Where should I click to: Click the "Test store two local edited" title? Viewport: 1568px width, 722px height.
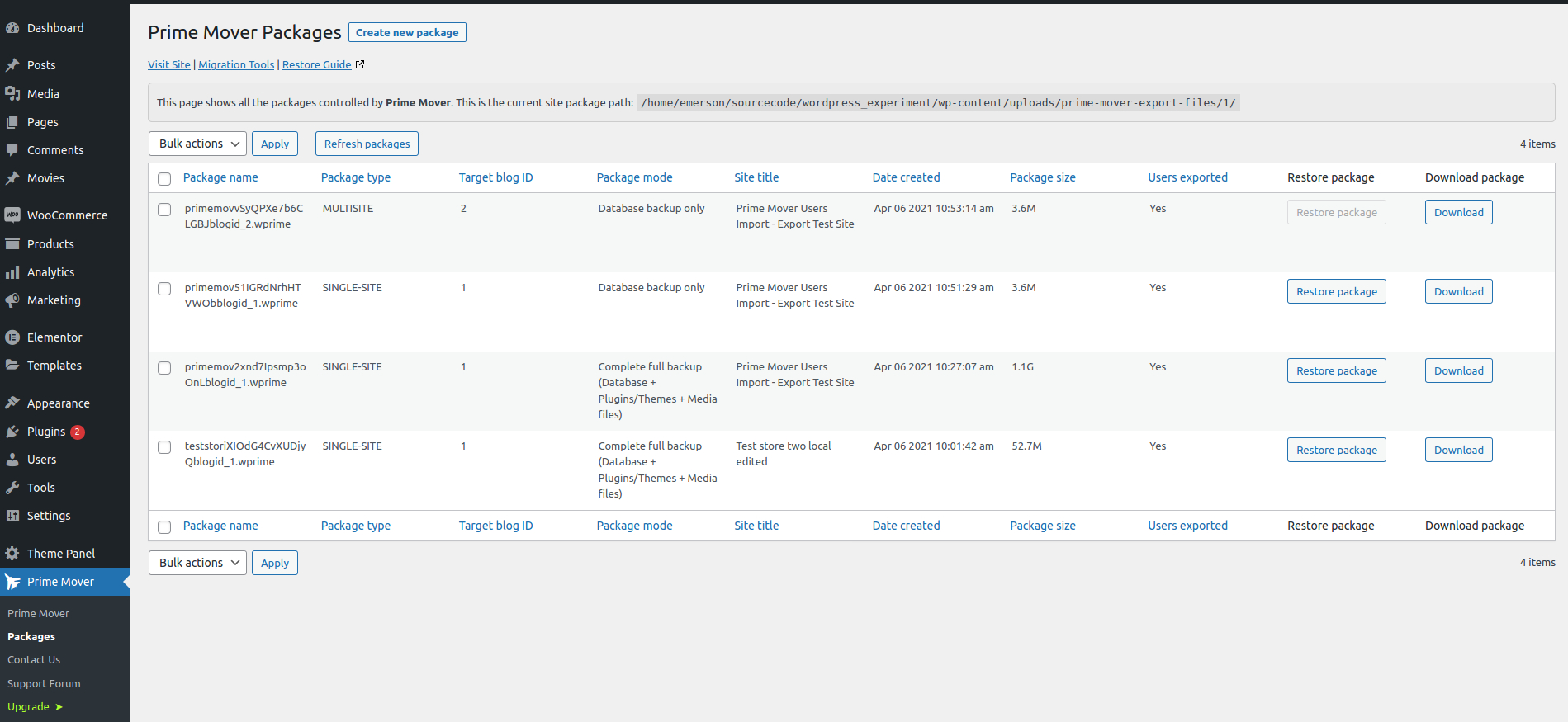pos(784,454)
